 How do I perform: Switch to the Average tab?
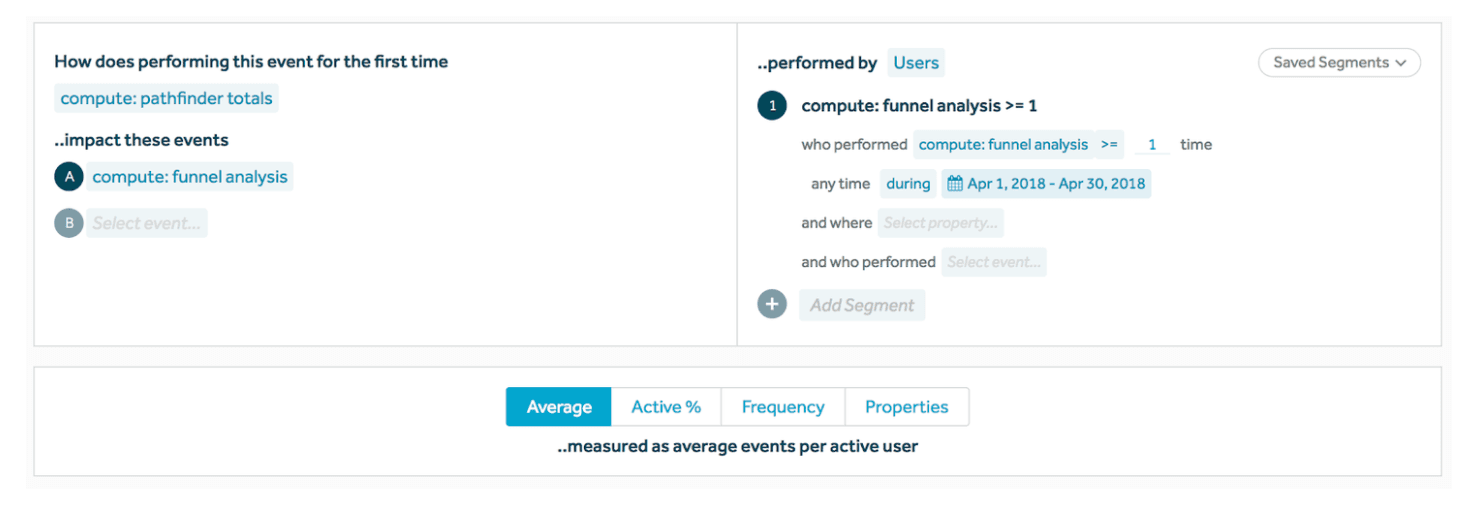(x=559, y=407)
